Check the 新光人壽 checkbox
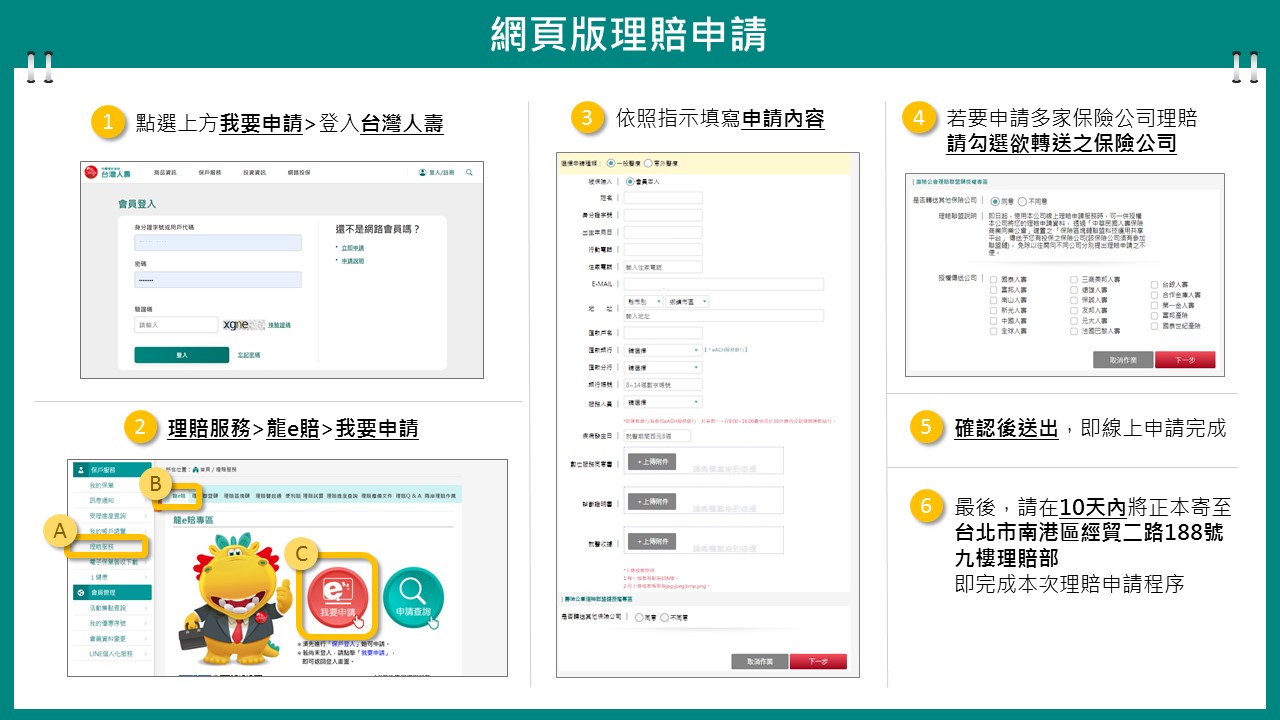This screenshot has width=1280, height=720. tap(993, 310)
